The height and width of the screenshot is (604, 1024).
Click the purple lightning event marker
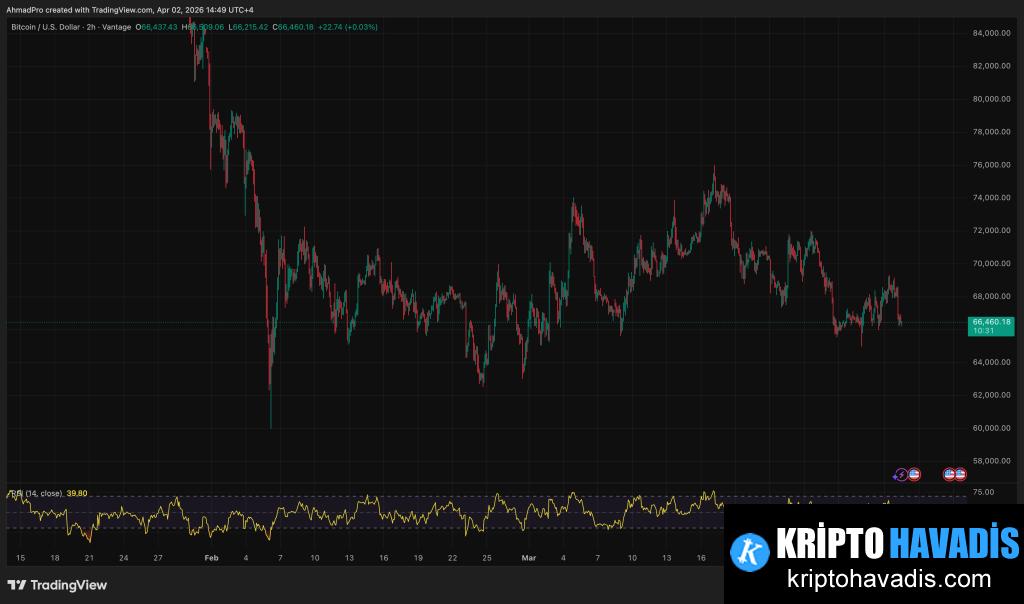901,475
